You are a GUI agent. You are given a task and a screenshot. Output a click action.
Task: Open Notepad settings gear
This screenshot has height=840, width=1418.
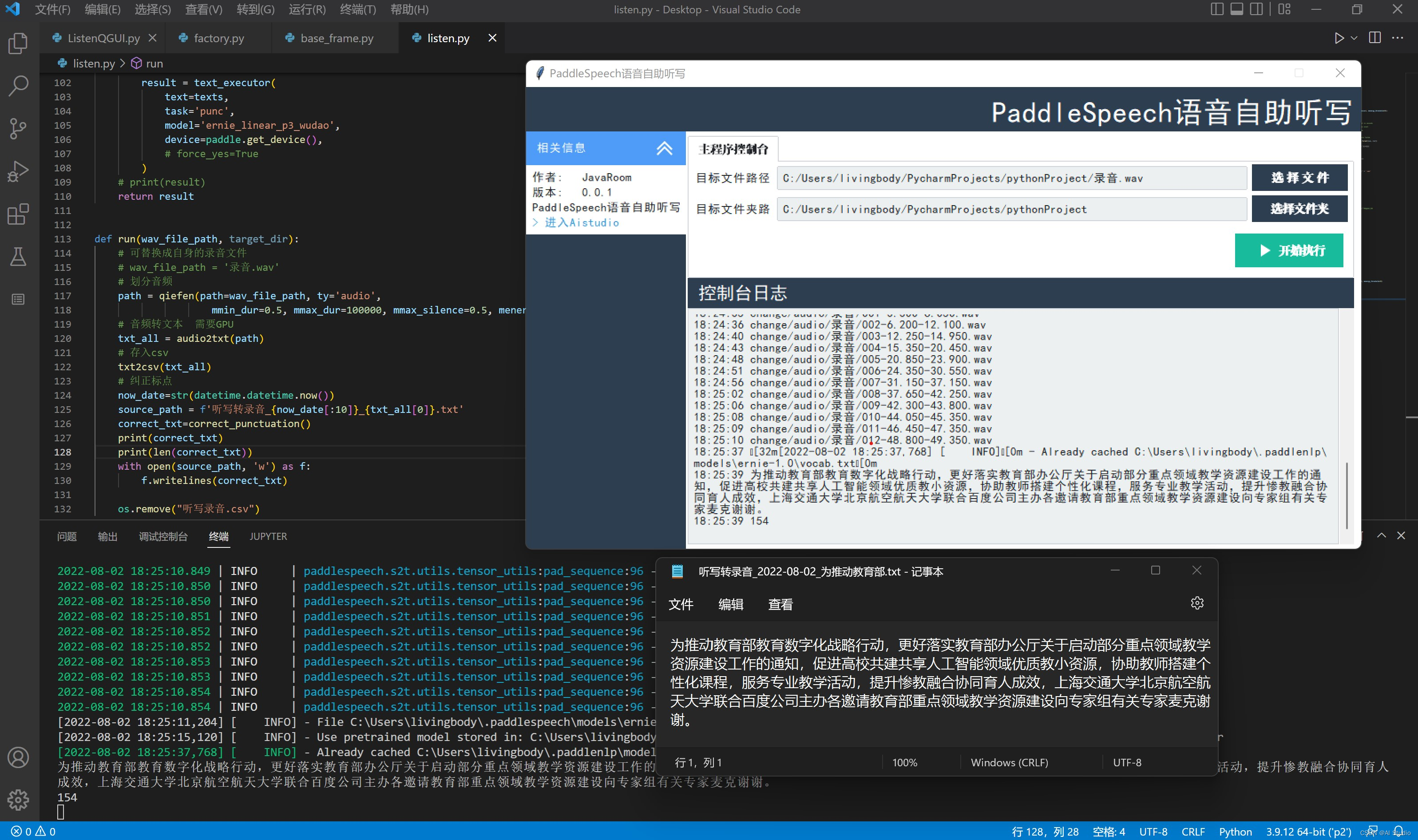1197,603
